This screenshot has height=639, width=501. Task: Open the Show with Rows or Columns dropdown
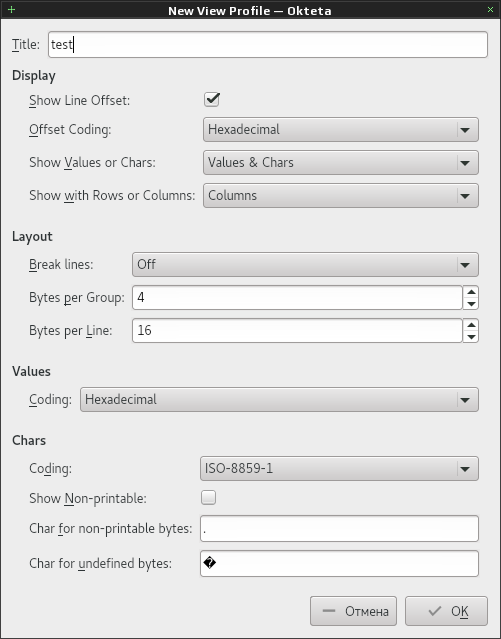coord(341,196)
